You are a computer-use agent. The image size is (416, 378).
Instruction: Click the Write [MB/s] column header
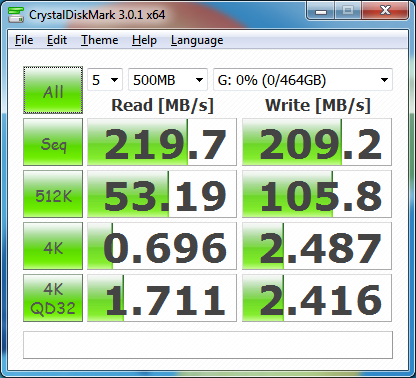click(x=318, y=105)
